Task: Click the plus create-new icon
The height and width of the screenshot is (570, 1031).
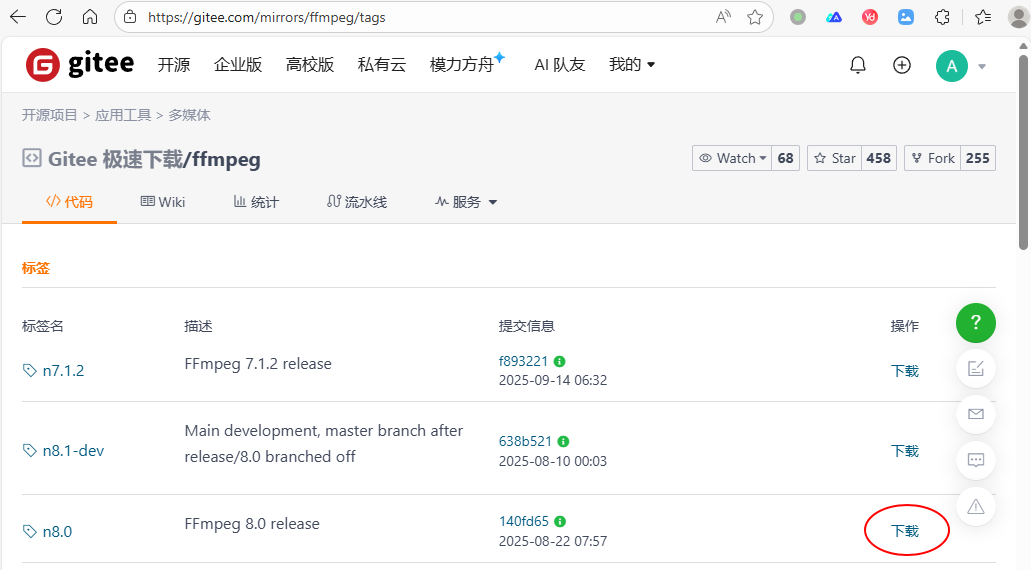Action: (x=901, y=65)
